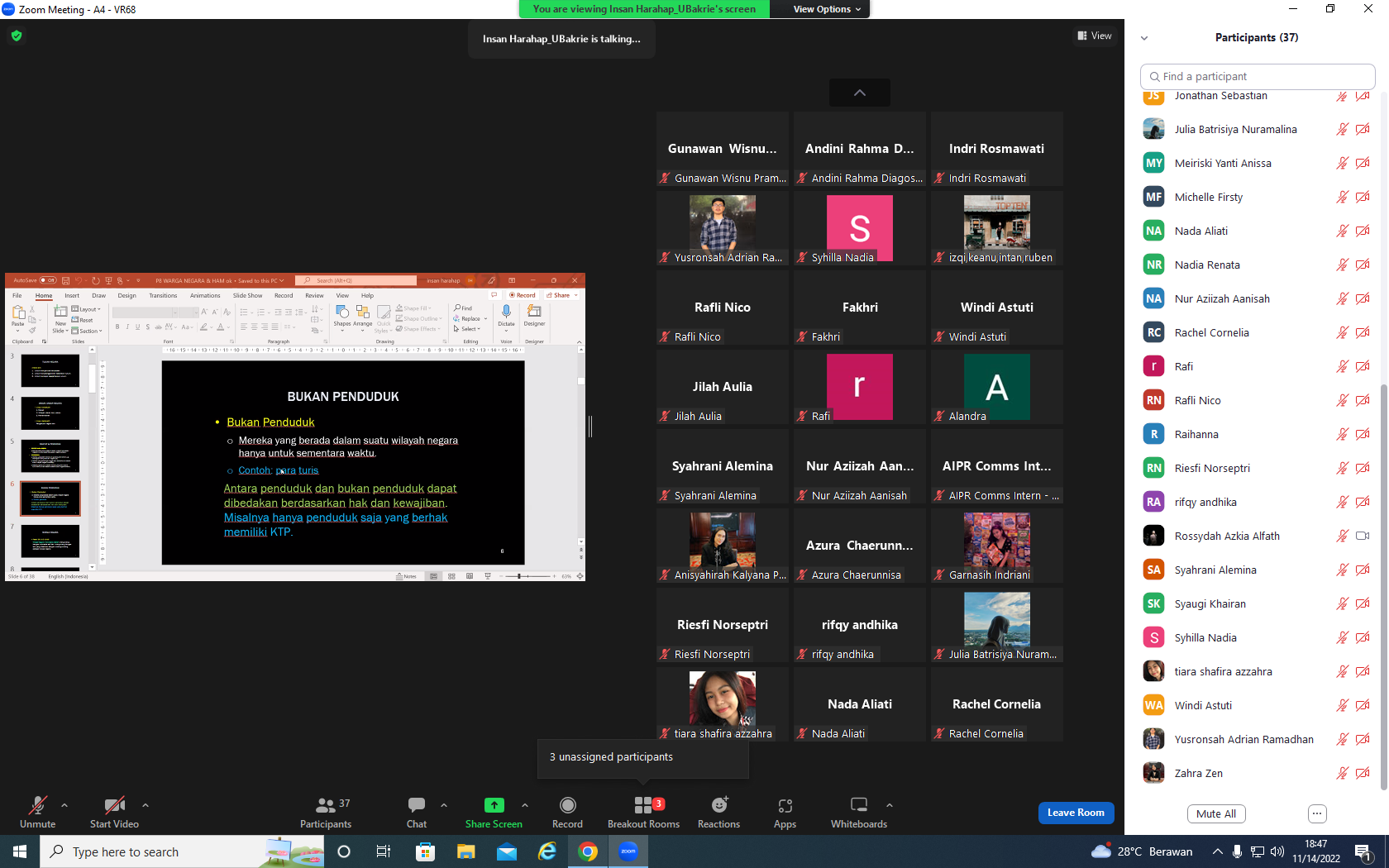Collapse the Participants panel chevron
Viewport: 1389px width, 868px height.
[1144, 38]
